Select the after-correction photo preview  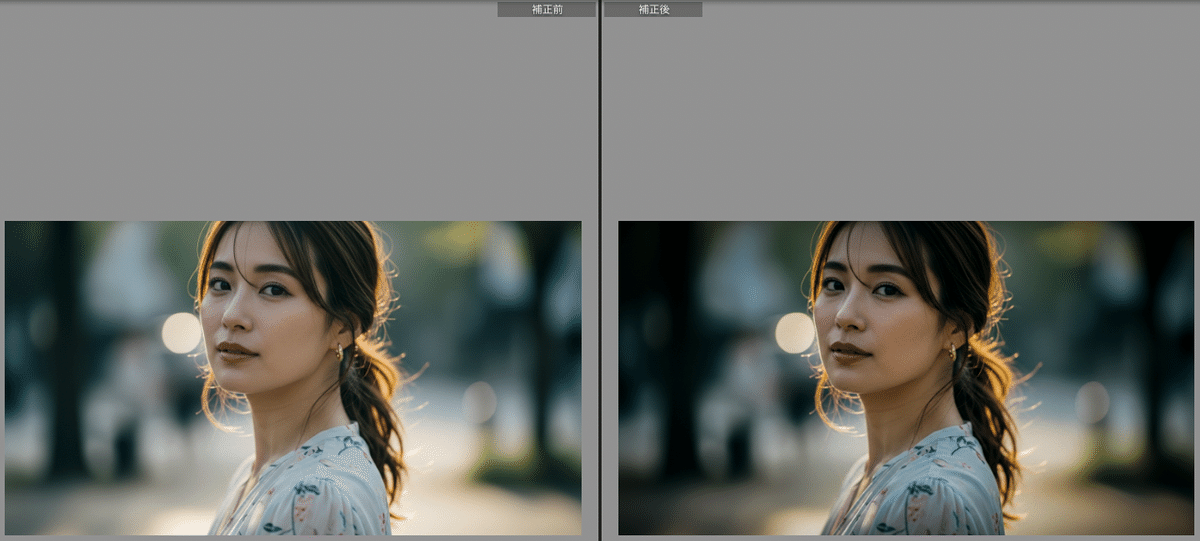click(906, 378)
